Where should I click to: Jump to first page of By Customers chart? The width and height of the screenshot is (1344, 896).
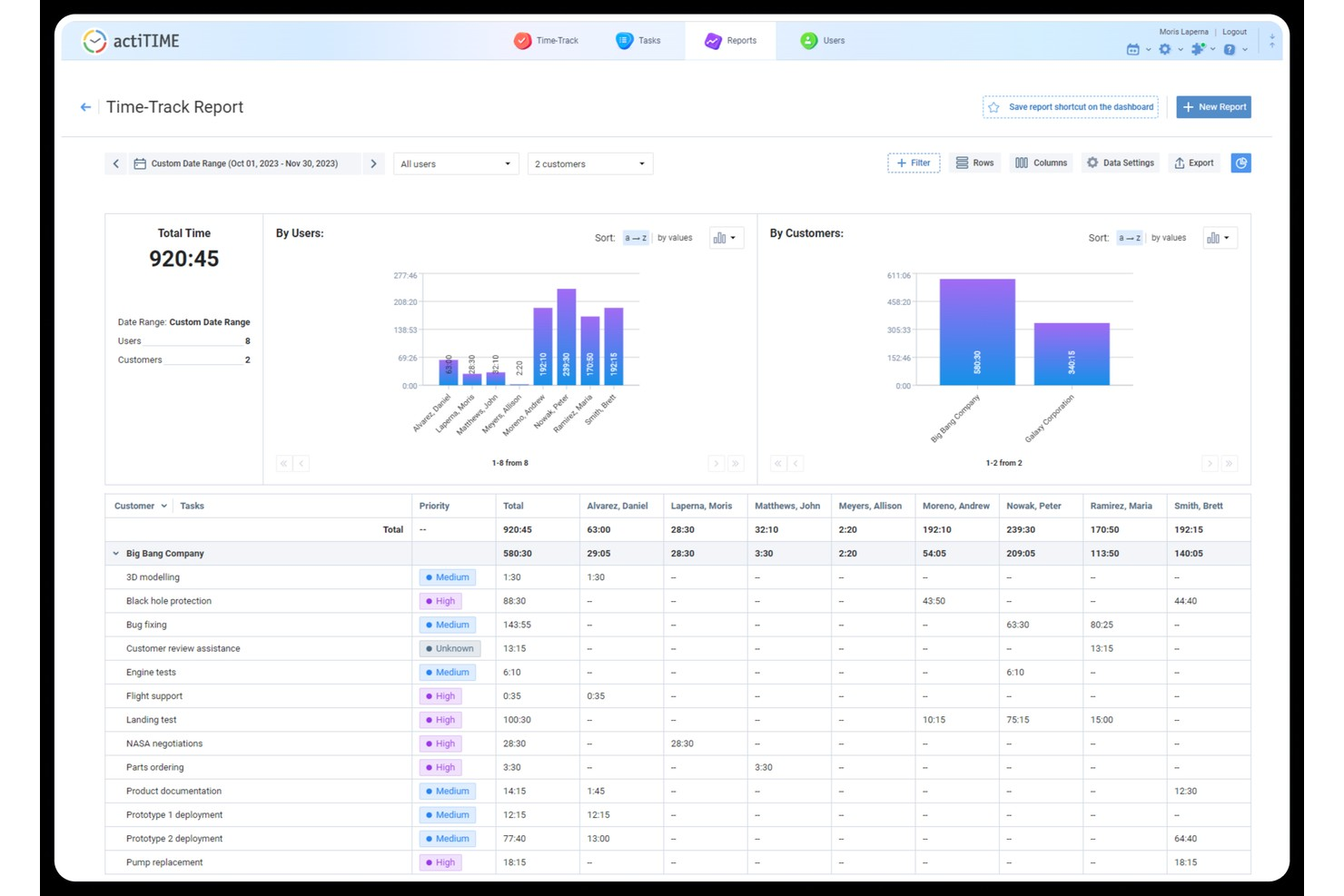pyautogui.click(x=778, y=463)
